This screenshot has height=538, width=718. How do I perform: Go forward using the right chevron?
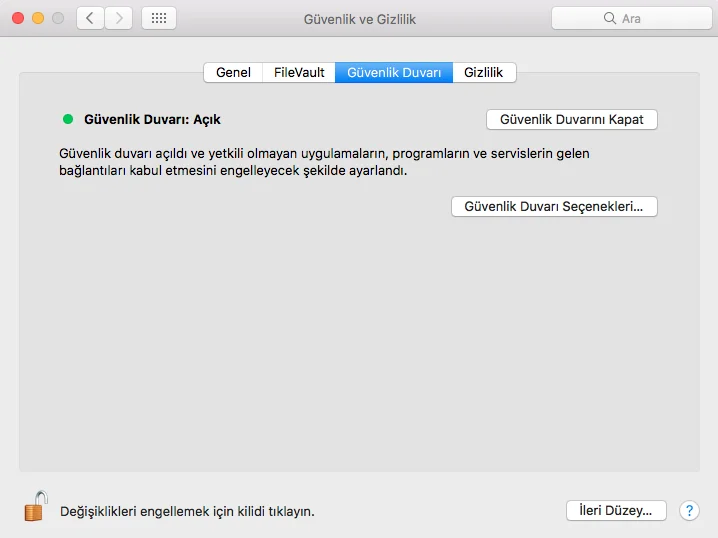(119, 18)
